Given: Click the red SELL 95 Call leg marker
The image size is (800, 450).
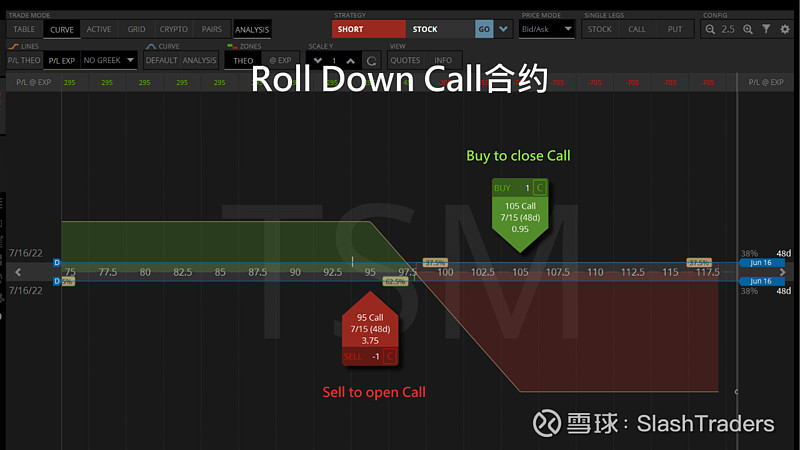Looking at the screenshot, I should point(370,329).
